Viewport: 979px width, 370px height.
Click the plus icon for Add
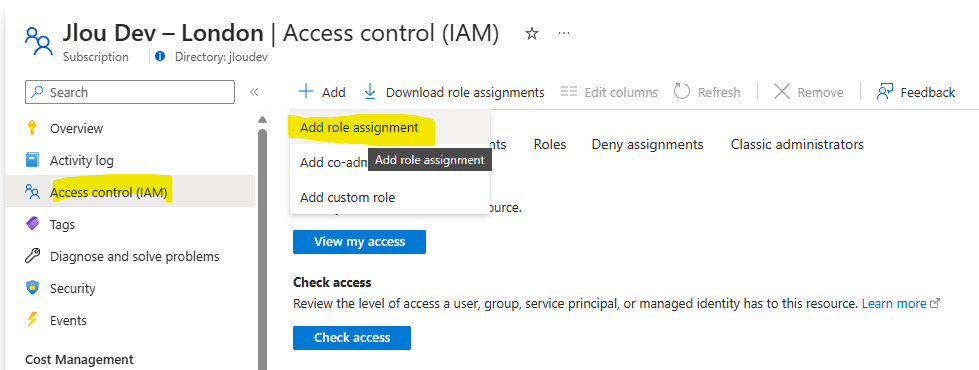click(305, 92)
